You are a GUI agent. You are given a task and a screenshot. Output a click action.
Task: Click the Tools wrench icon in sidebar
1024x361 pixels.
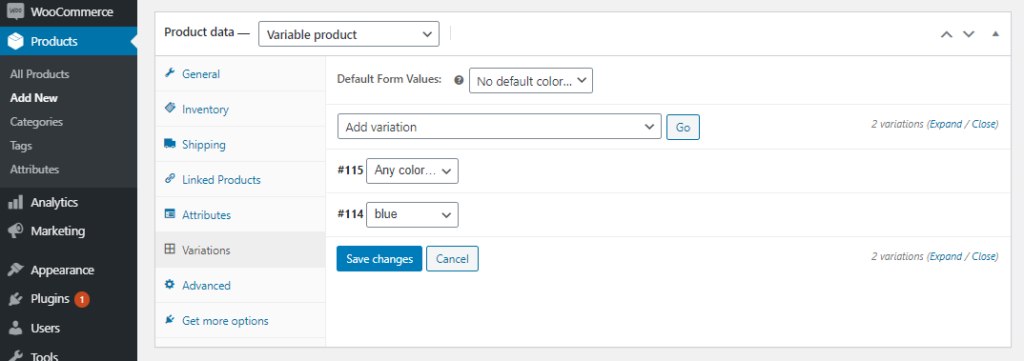coord(16,356)
